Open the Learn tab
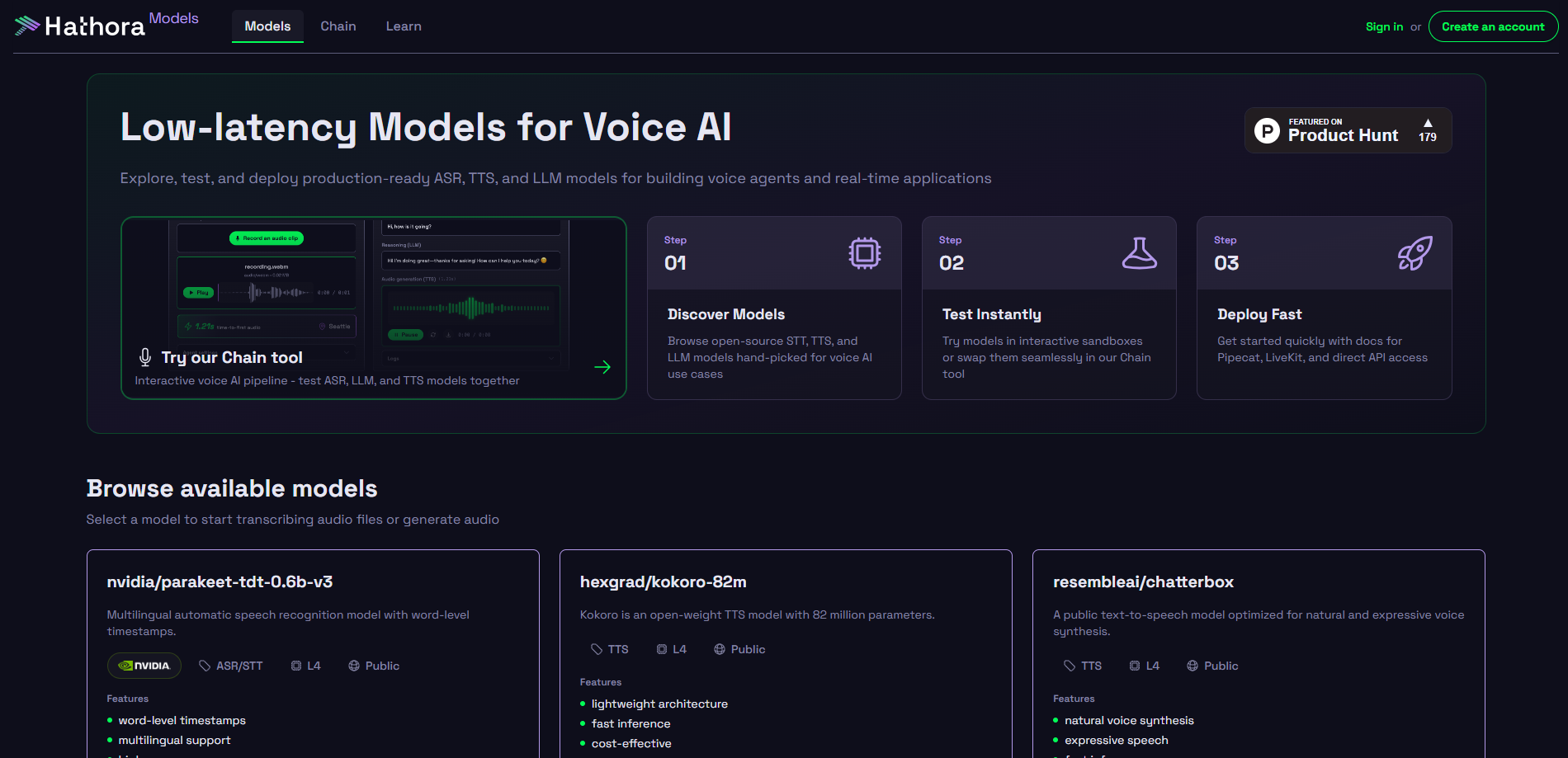This screenshot has height=758, width=1568. 404,26
